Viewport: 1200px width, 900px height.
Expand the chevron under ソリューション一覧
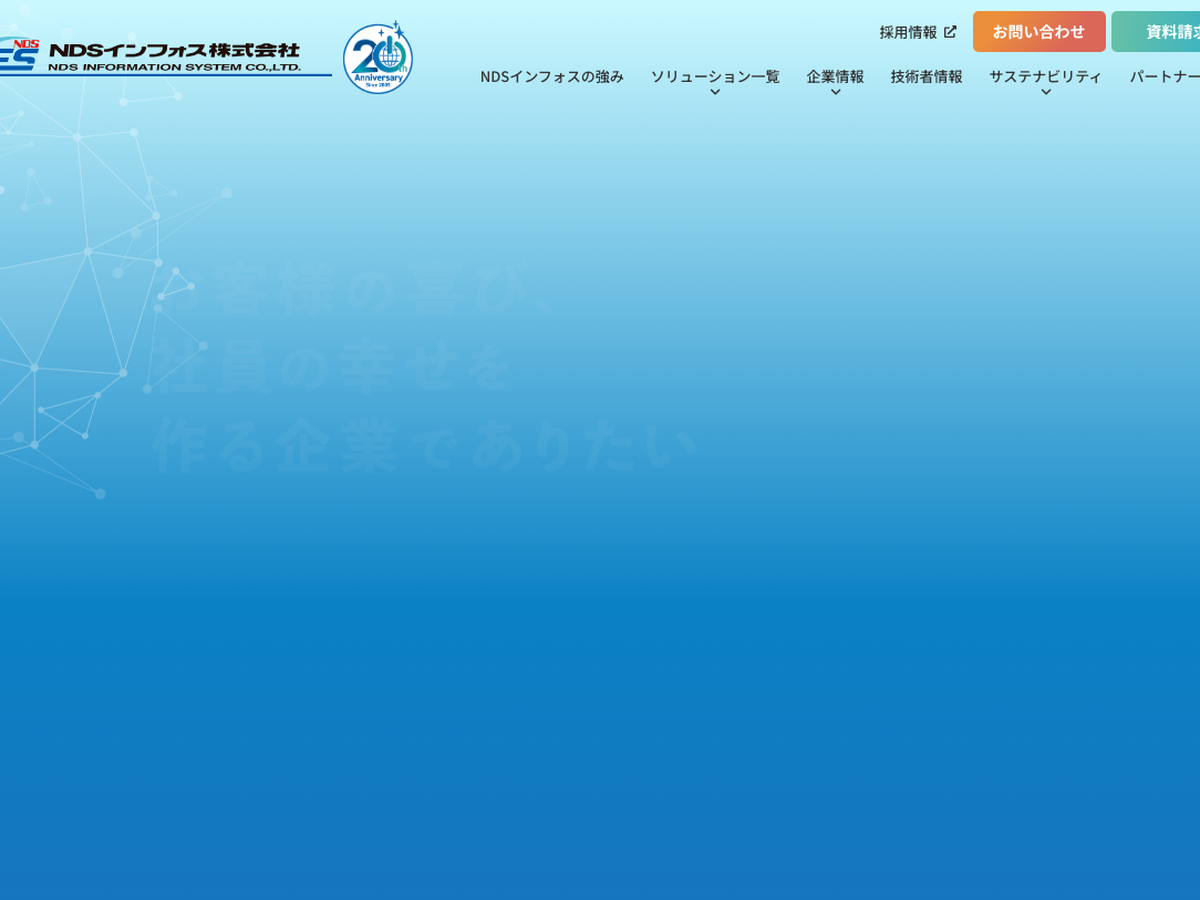(x=715, y=93)
